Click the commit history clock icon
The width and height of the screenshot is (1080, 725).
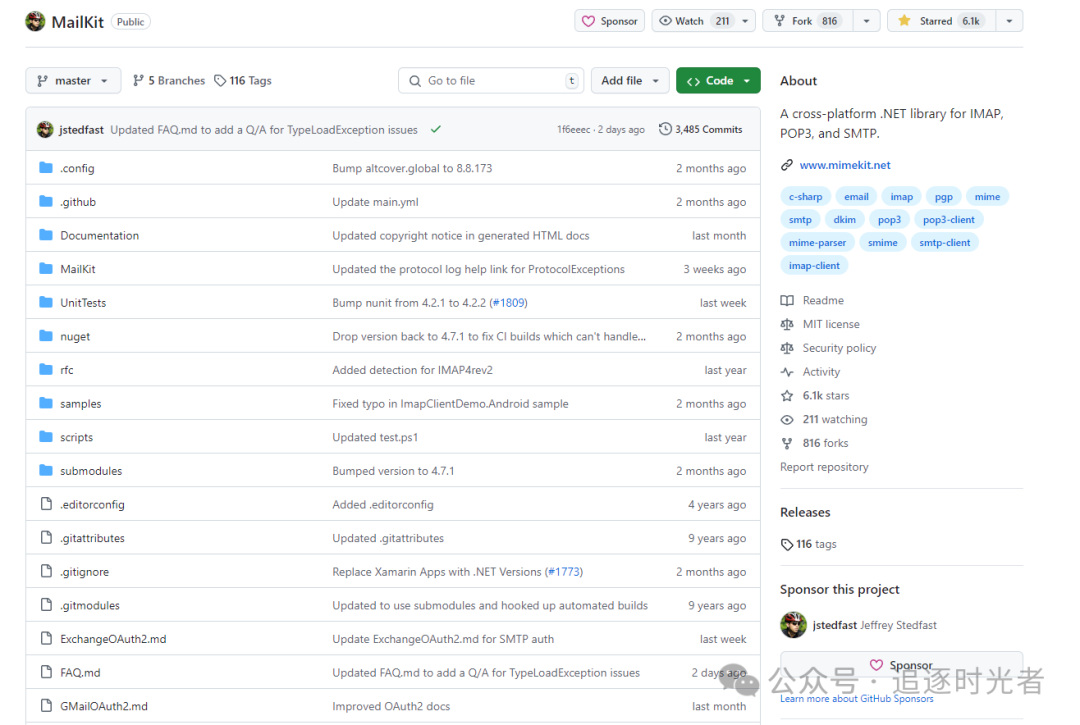(665, 129)
